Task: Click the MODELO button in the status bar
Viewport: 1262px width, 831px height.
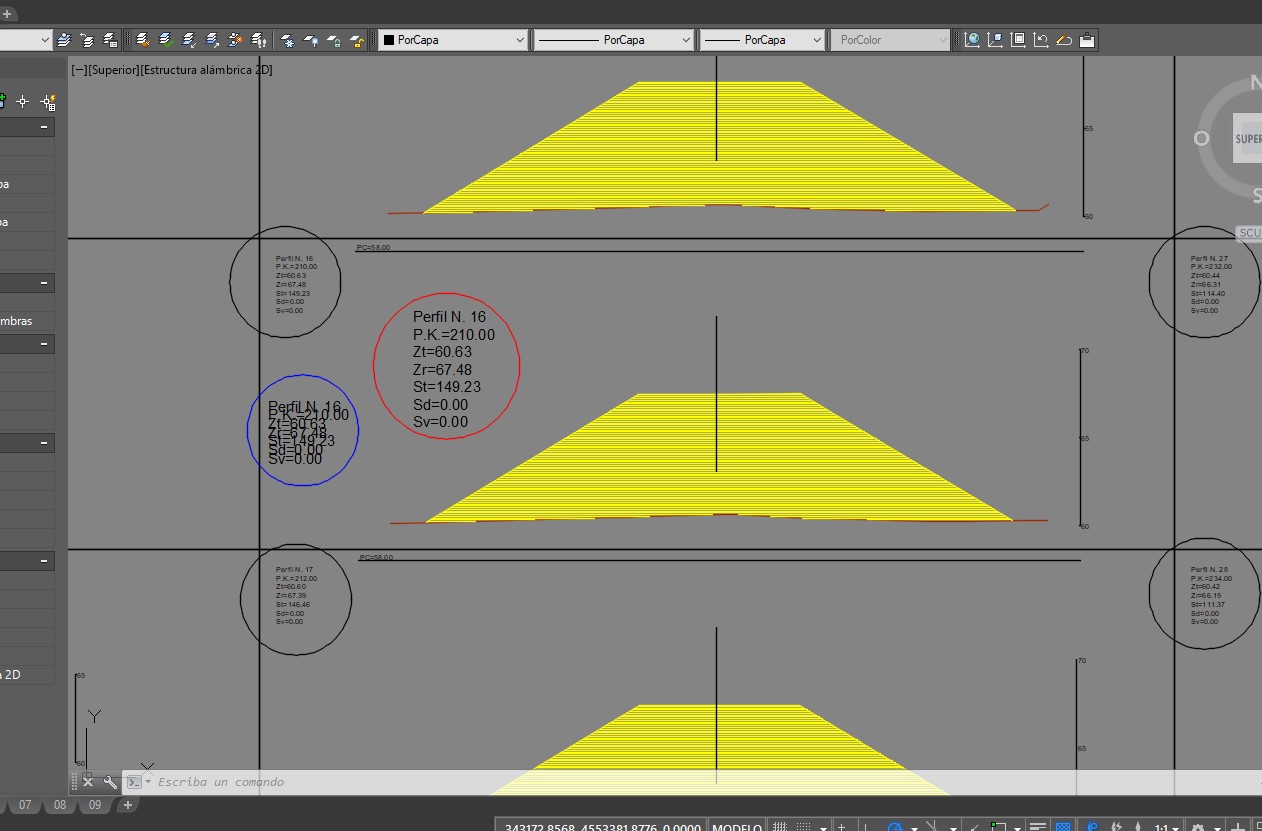Action: point(736,828)
